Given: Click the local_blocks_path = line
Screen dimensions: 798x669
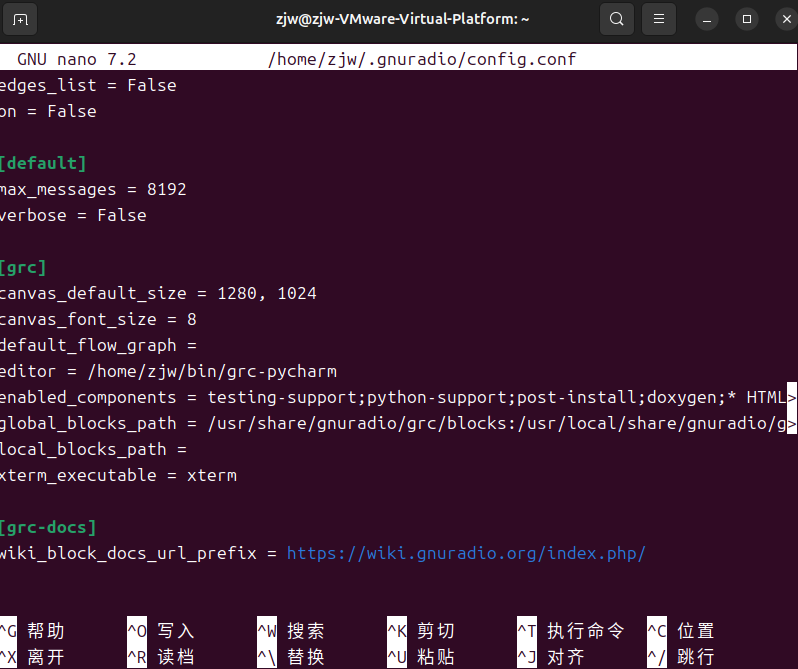Looking at the screenshot, I should coord(93,450).
